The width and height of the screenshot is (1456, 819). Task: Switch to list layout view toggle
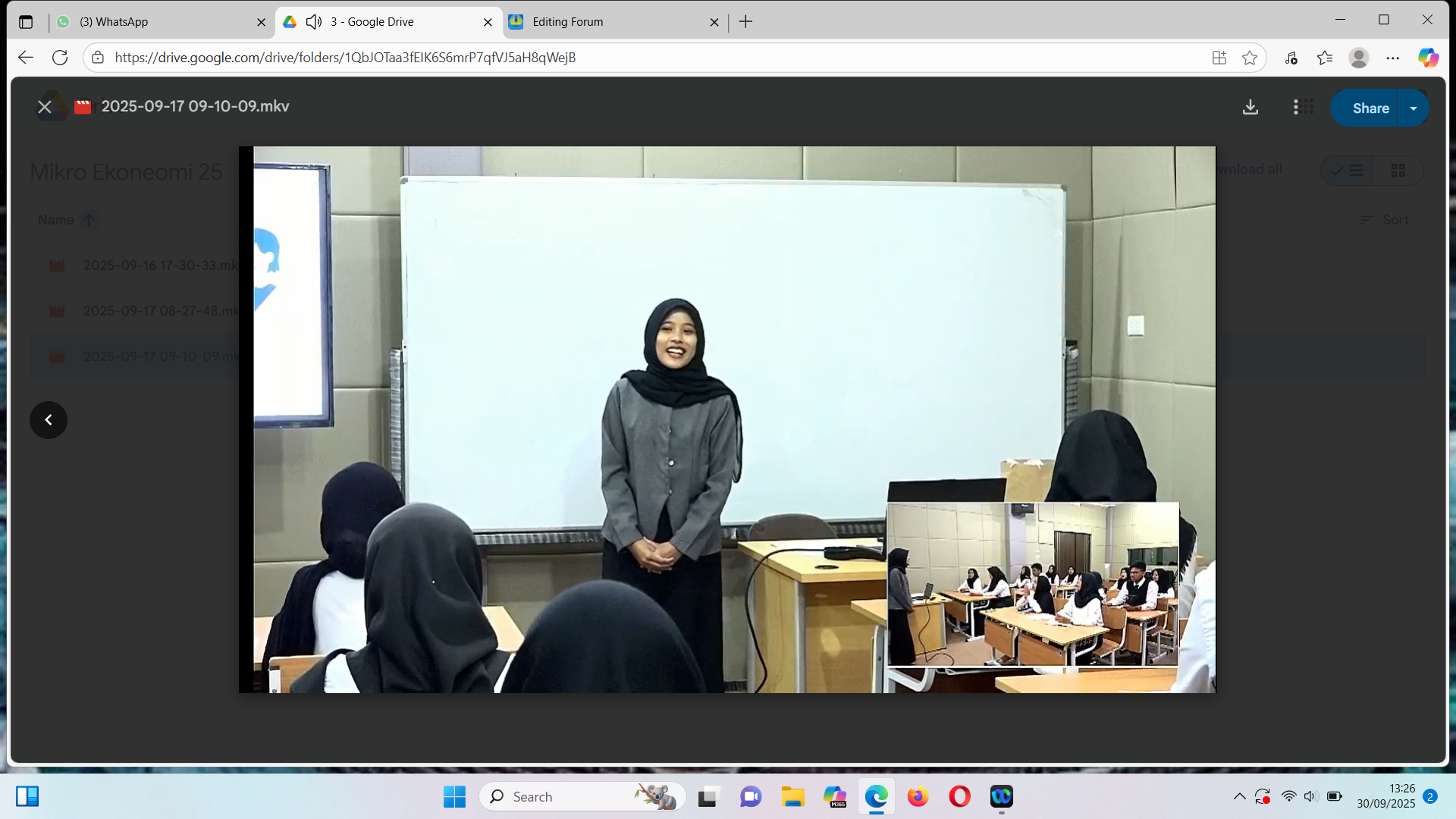coord(1348,171)
